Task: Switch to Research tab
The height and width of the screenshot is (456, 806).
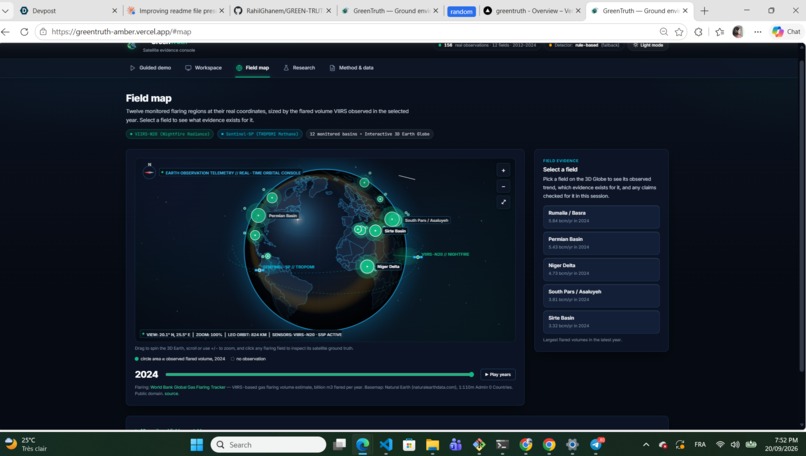Action: click(x=299, y=68)
